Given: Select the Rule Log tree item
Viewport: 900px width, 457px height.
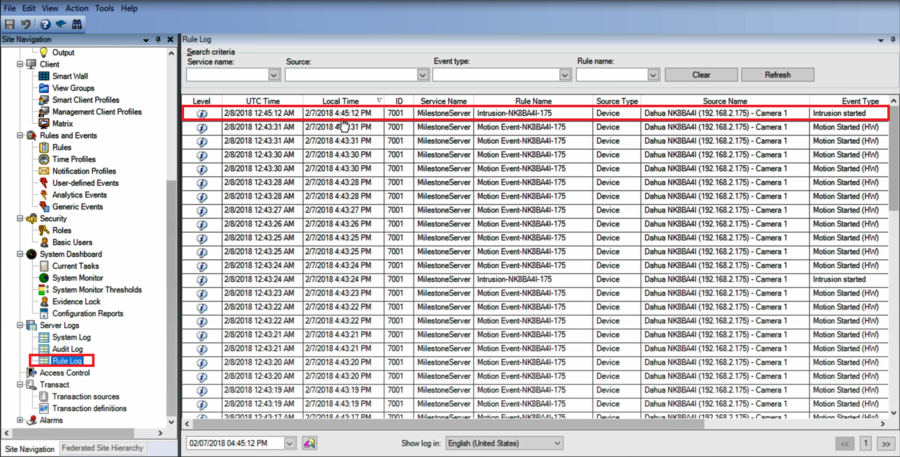Looking at the screenshot, I should [67, 361].
